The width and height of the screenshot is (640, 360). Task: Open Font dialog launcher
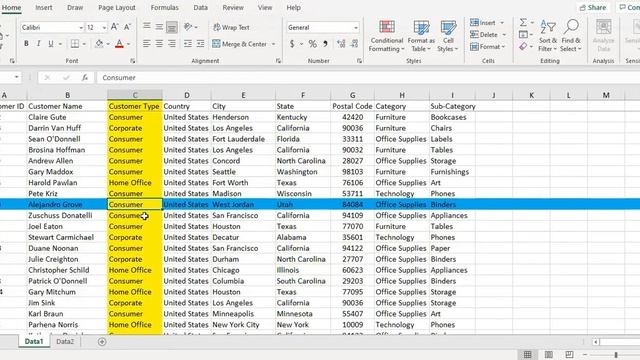click(x=133, y=61)
